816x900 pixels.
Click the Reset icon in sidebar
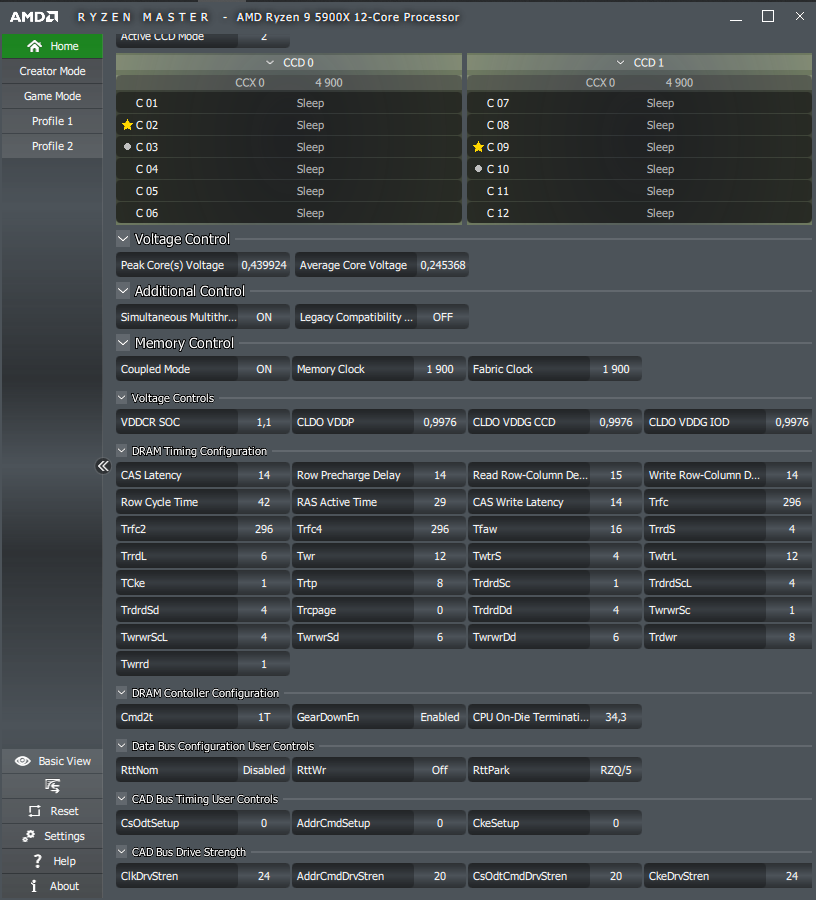click(34, 811)
